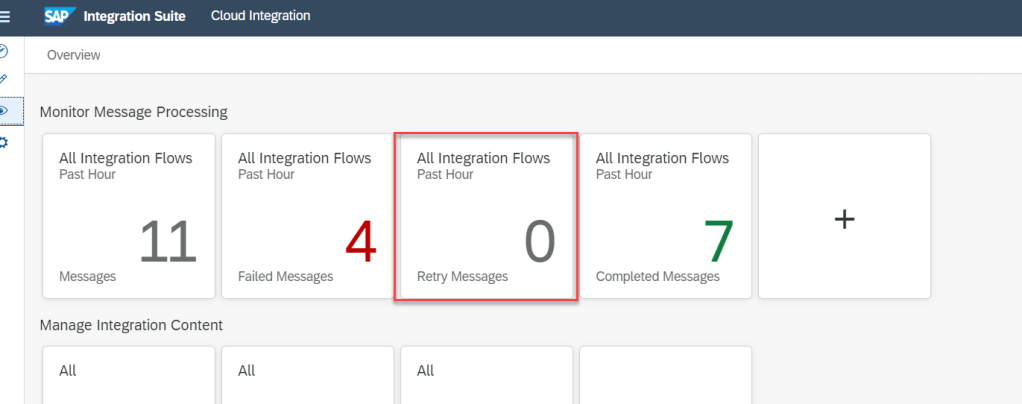Open the Messages tile showing 11
The image size is (1022, 404).
click(x=128, y=216)
